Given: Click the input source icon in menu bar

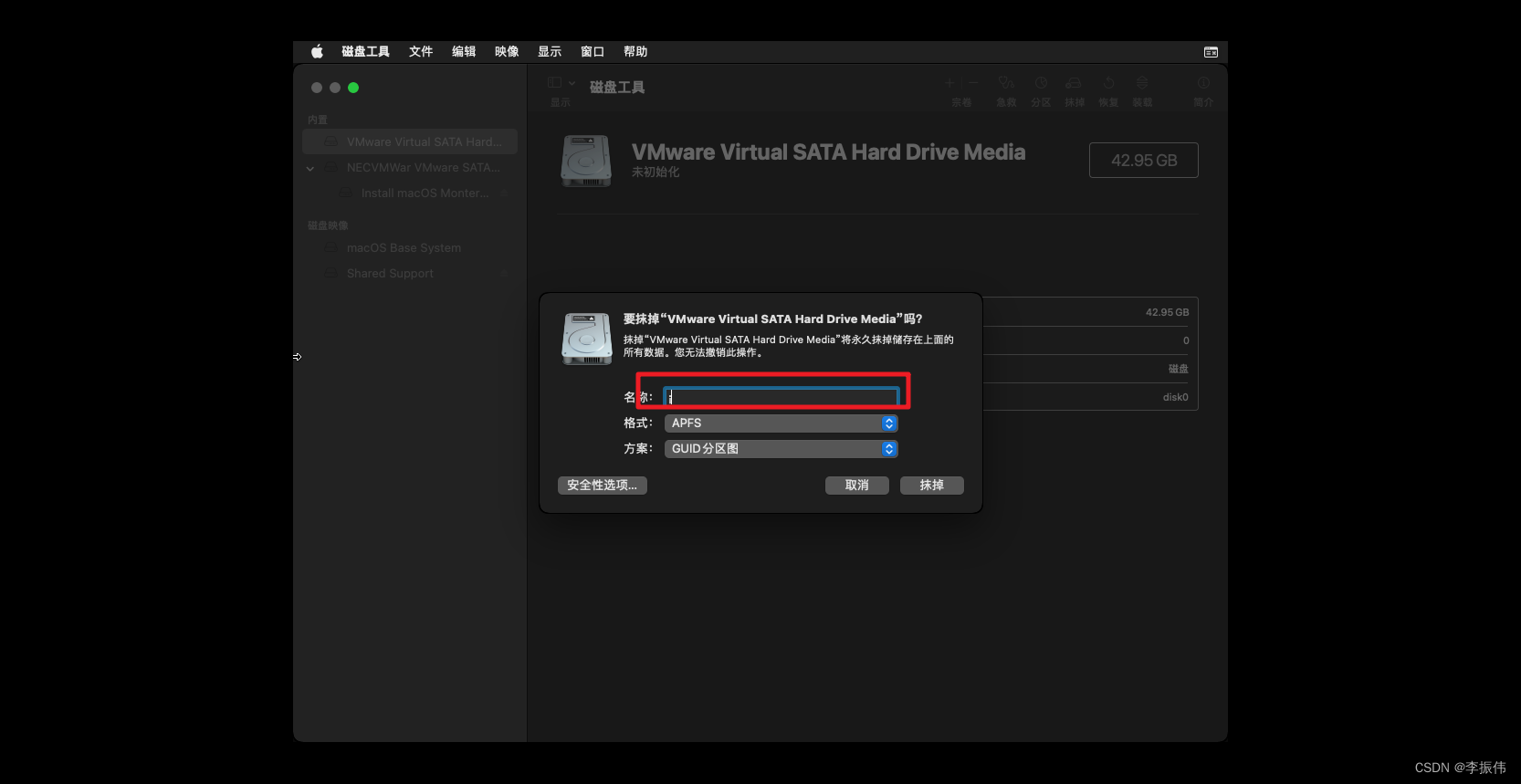Looking at the screenshot, I should tap(1211, 52).
